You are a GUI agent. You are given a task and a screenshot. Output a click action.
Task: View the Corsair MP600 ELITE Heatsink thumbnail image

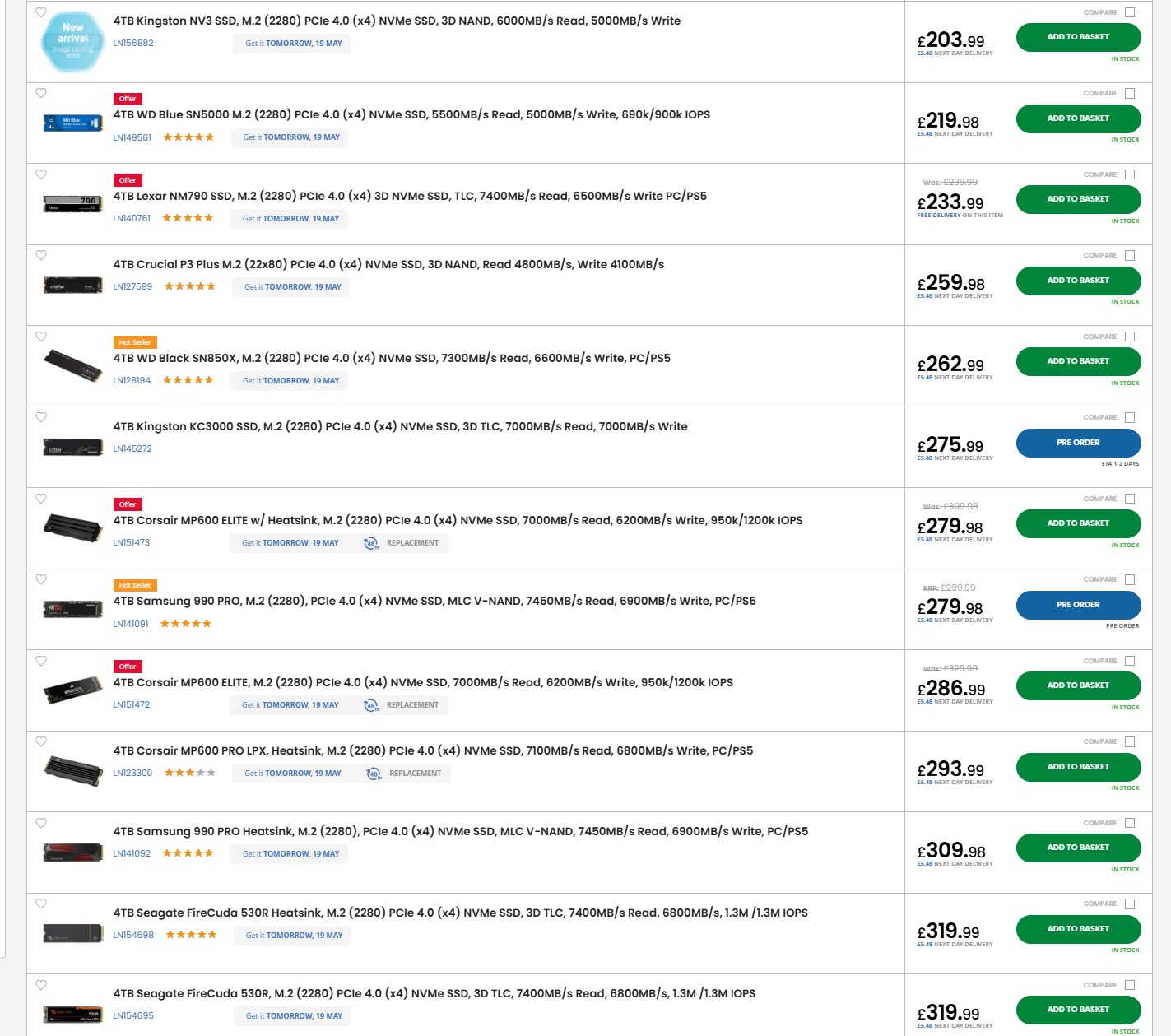pyautogui.click(x=72, y=526)
